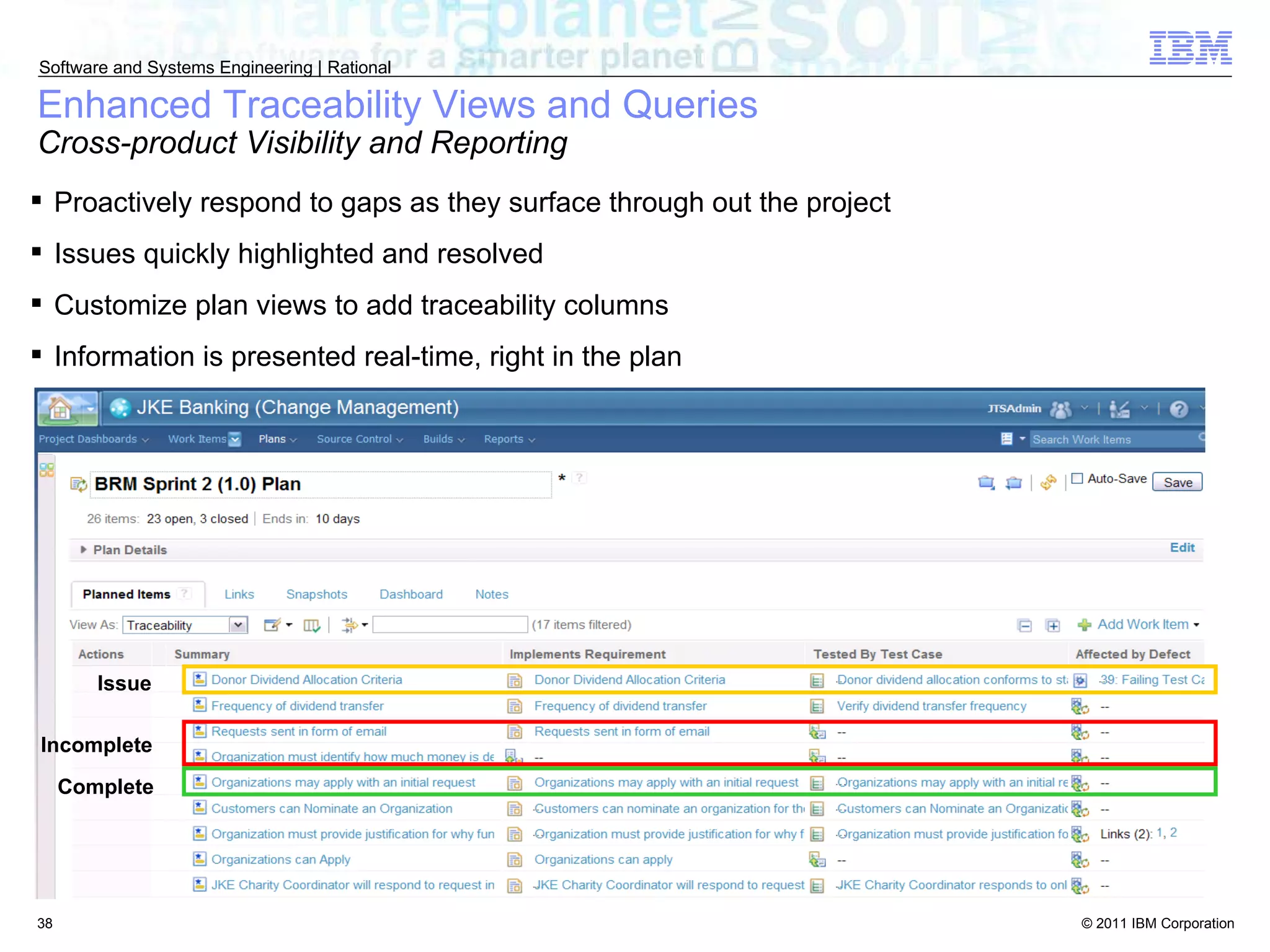The height and width of the screenshot is (952, 1270).
Task: Click defect icon beside 39: Failing Test Case
Action: (x=1080, y=681)
